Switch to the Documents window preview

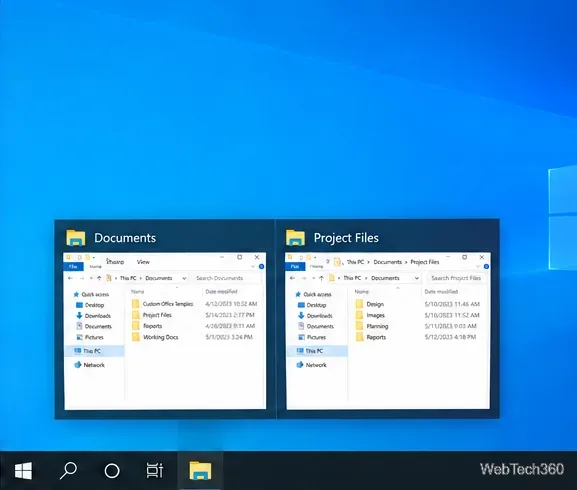coord(165,319)
